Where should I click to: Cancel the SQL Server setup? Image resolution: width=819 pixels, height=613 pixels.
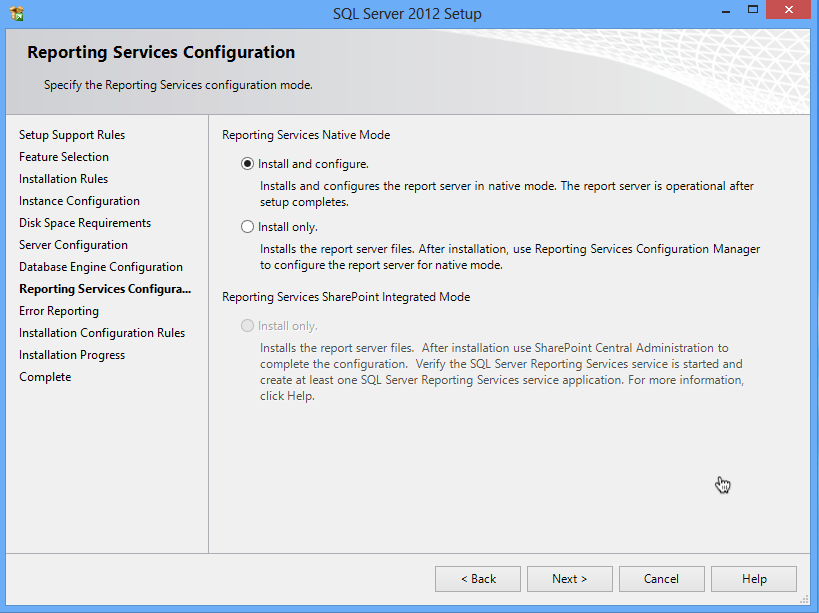pyautogui.click(x=661, y=579)
